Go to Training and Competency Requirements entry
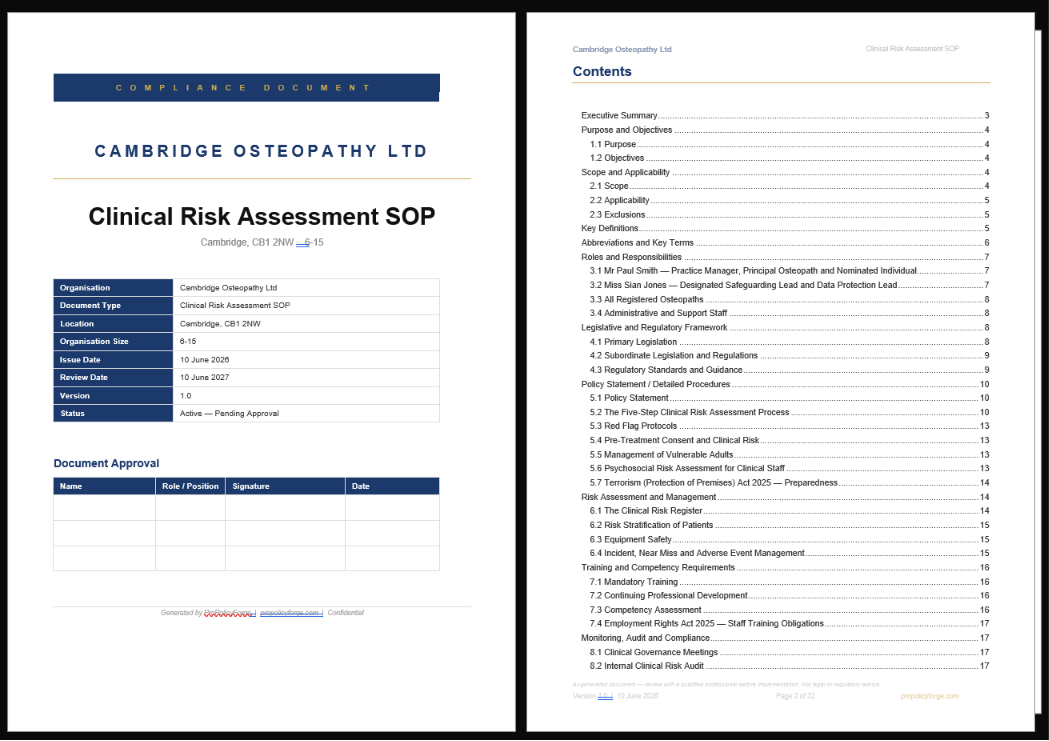1049x741 pixels. [785, 567]
